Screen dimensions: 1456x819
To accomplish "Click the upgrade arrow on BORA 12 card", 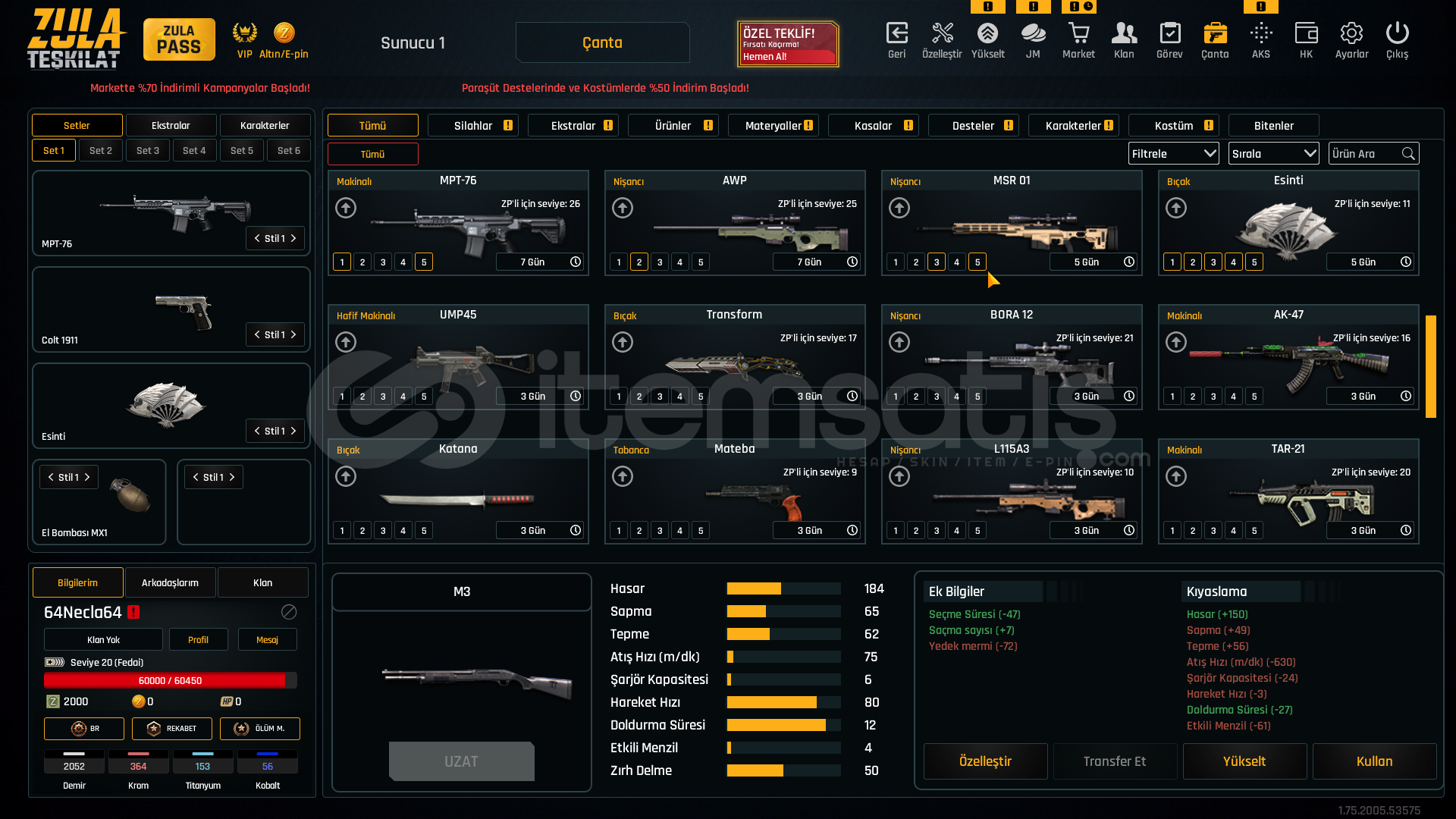I will coord(899,342).
